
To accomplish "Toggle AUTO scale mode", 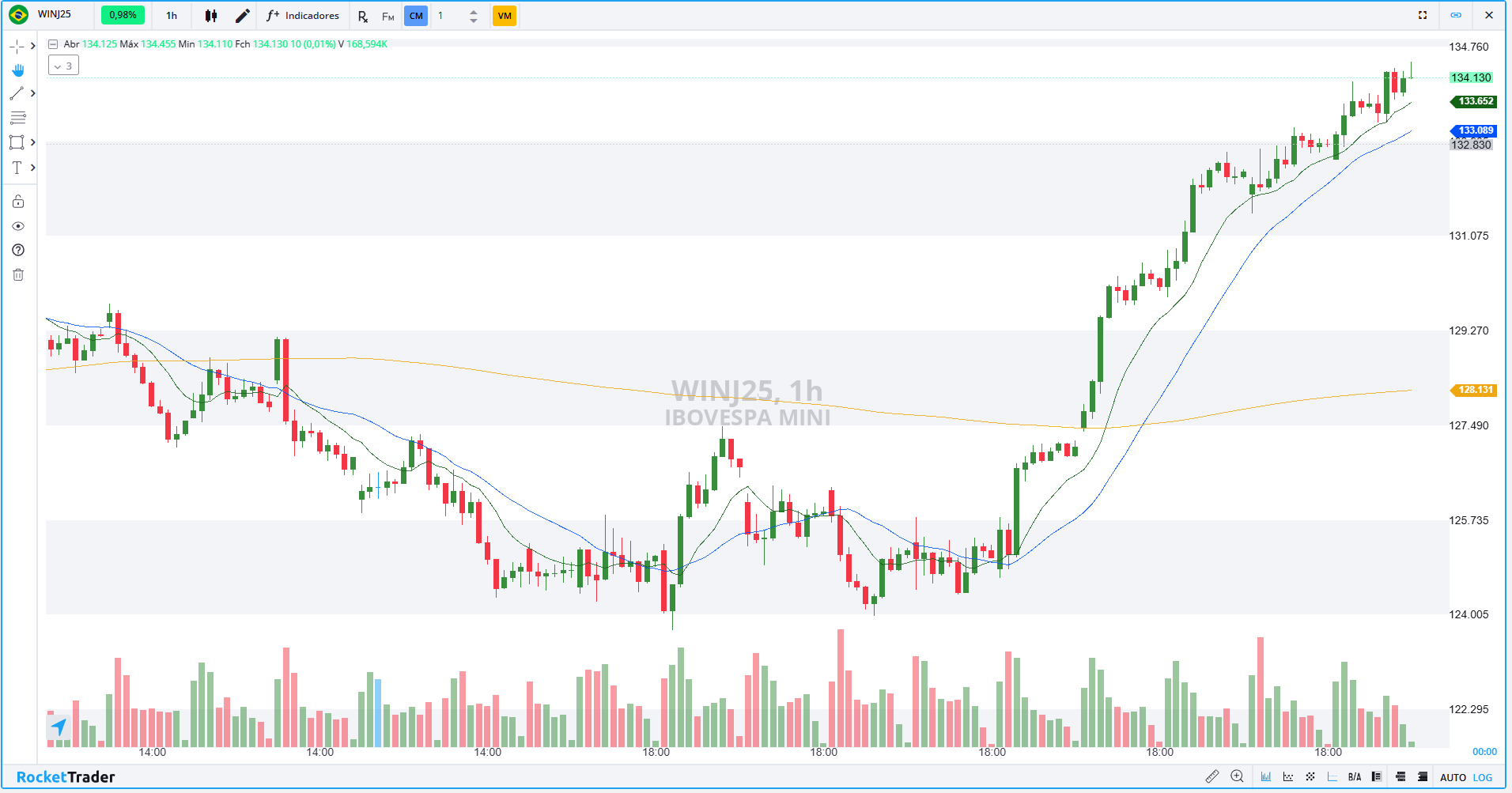I will pyautogui.click(x=1453, y=777).
